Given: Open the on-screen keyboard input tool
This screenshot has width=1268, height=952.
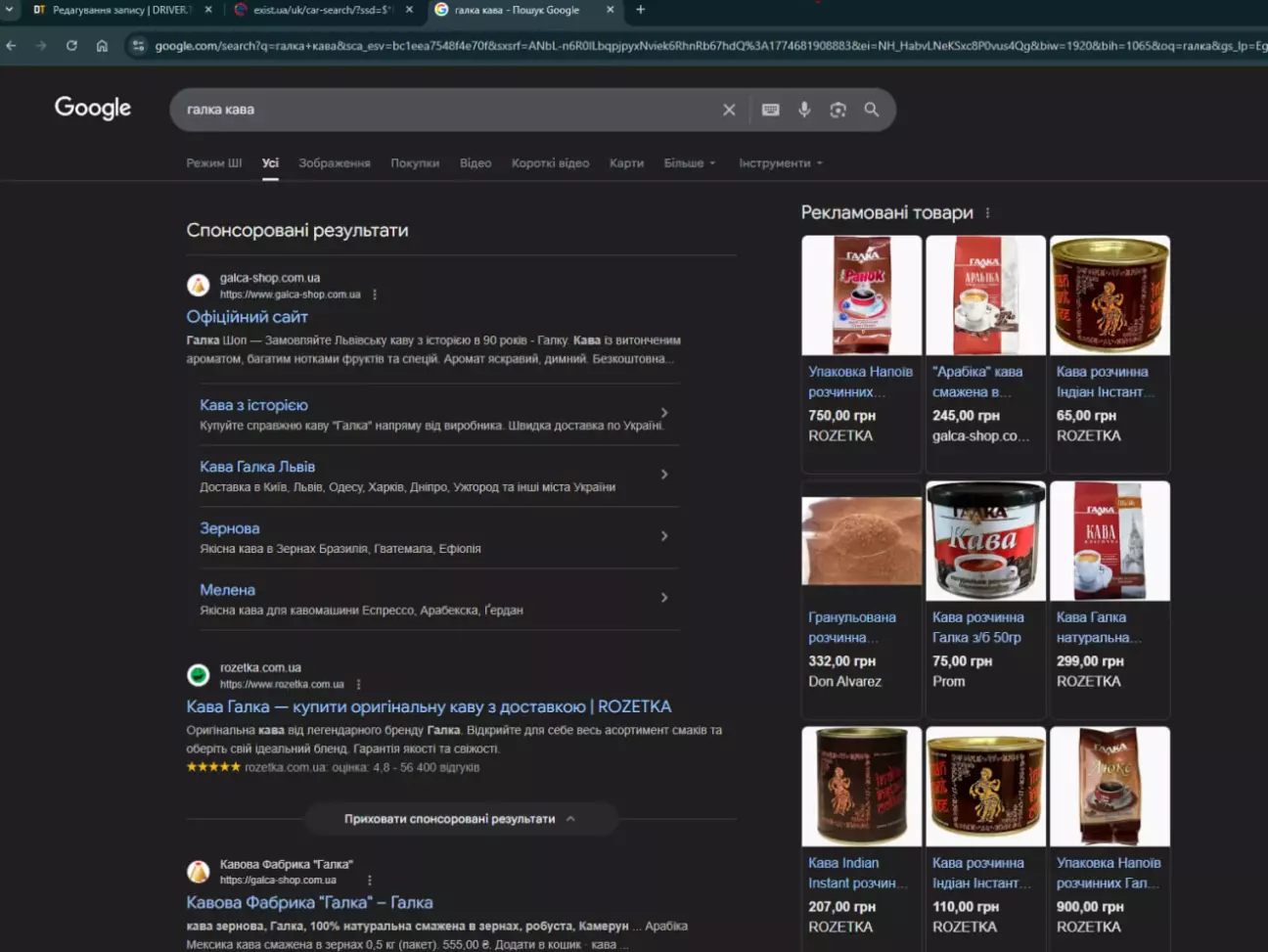Looking at the screenshot, I should [771, 110].
